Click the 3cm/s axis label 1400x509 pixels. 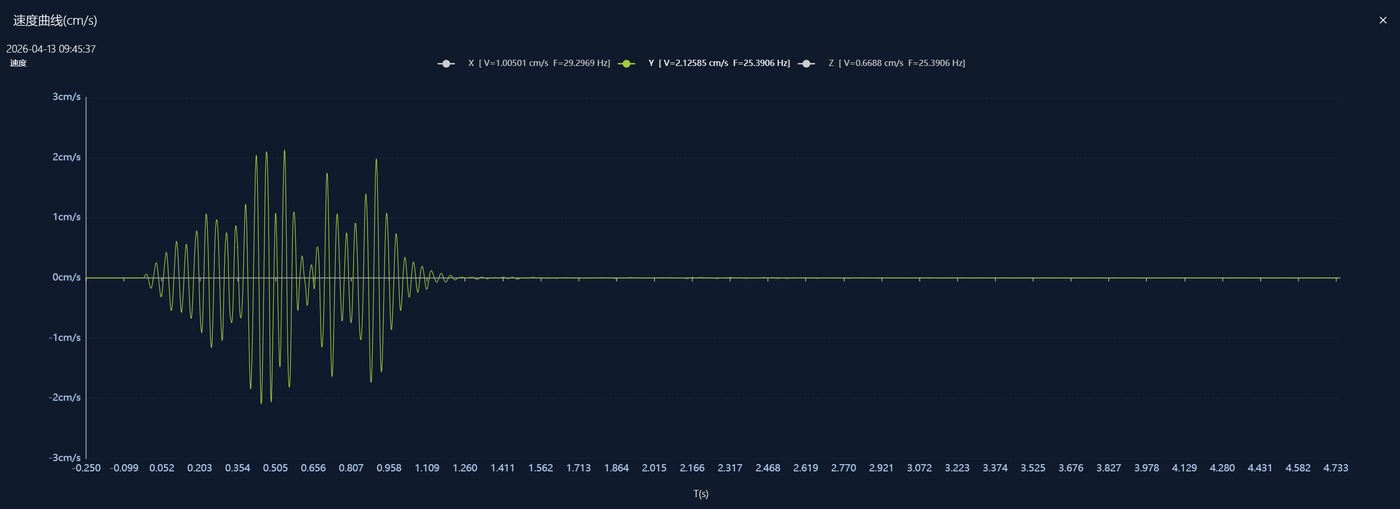(67, 97)
